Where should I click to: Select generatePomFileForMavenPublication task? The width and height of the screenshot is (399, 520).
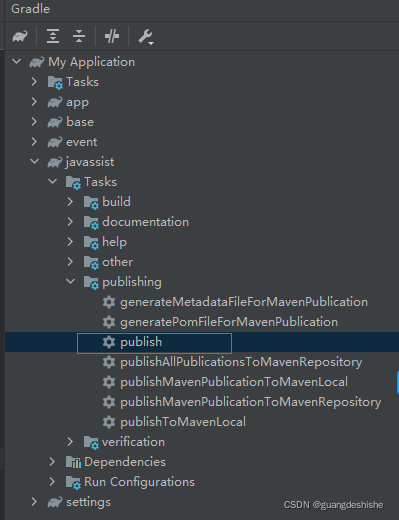click(229, 322)
